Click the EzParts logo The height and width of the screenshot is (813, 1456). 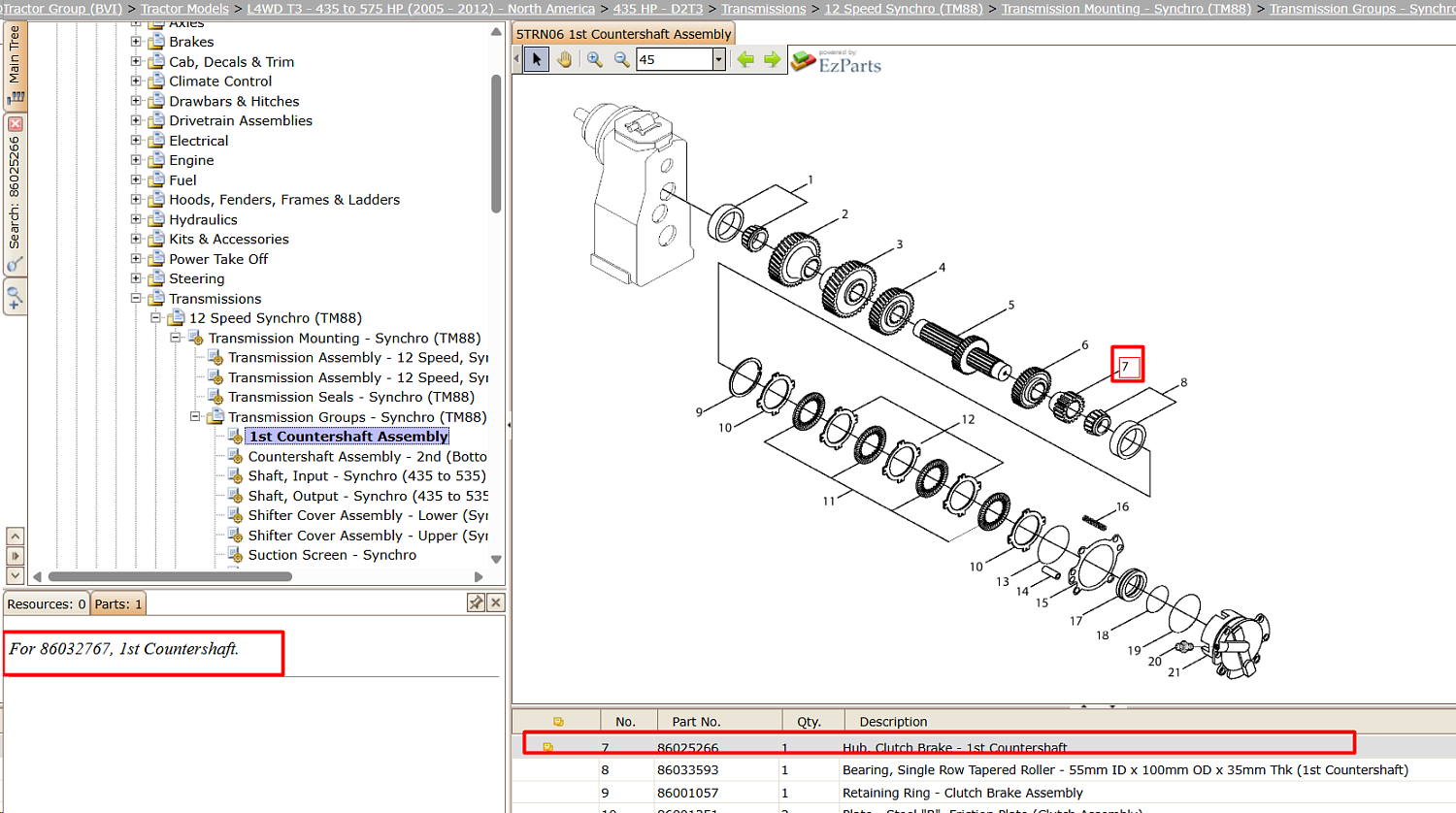[836, 61]
